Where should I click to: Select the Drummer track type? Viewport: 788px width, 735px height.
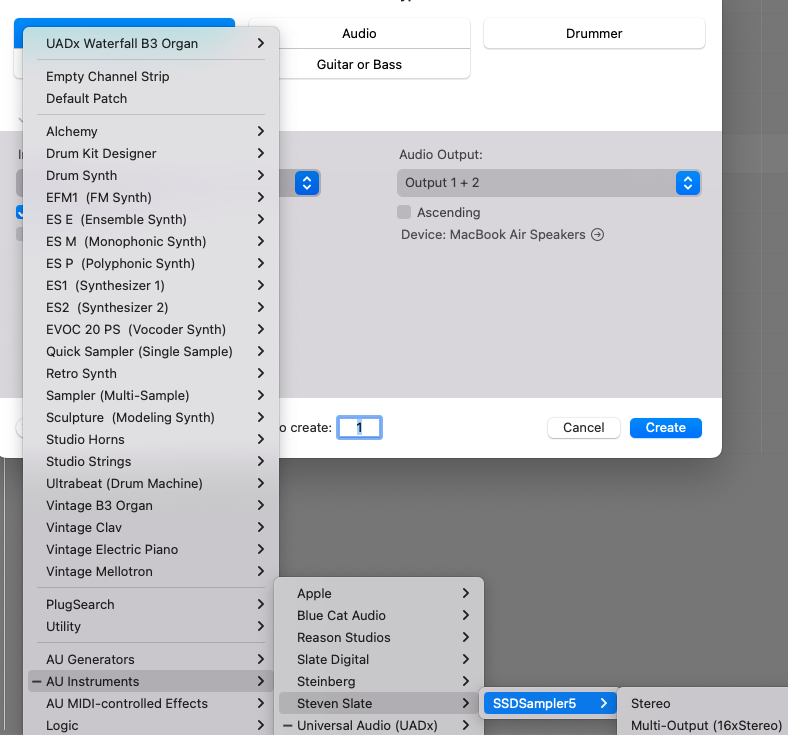pyautogui.click(x=594, y=34)
